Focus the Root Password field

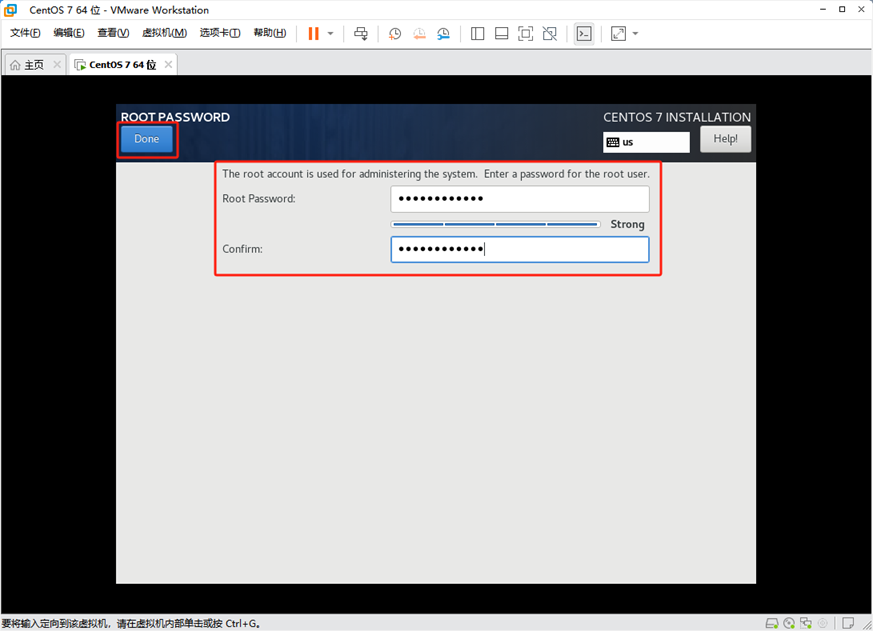tap(520, 199)
